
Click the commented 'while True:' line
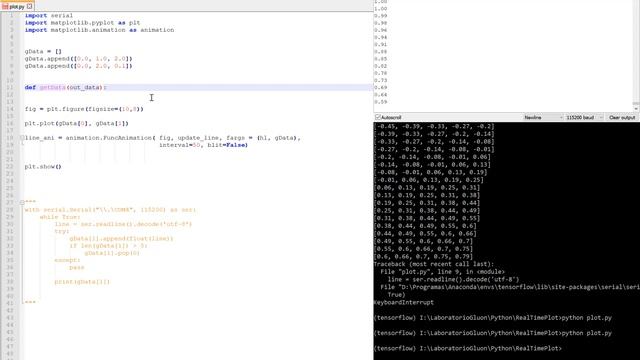click(x=60, y=217)
